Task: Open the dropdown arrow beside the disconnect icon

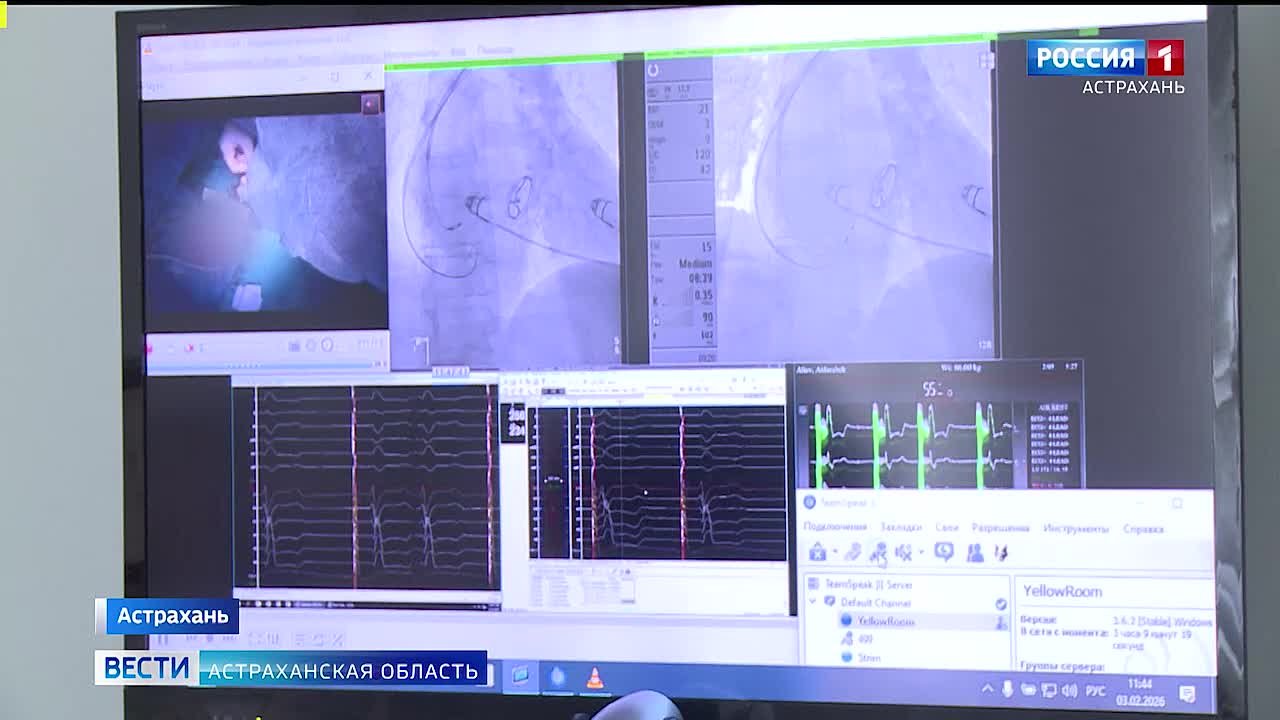Action: click(x=834, y=553)
